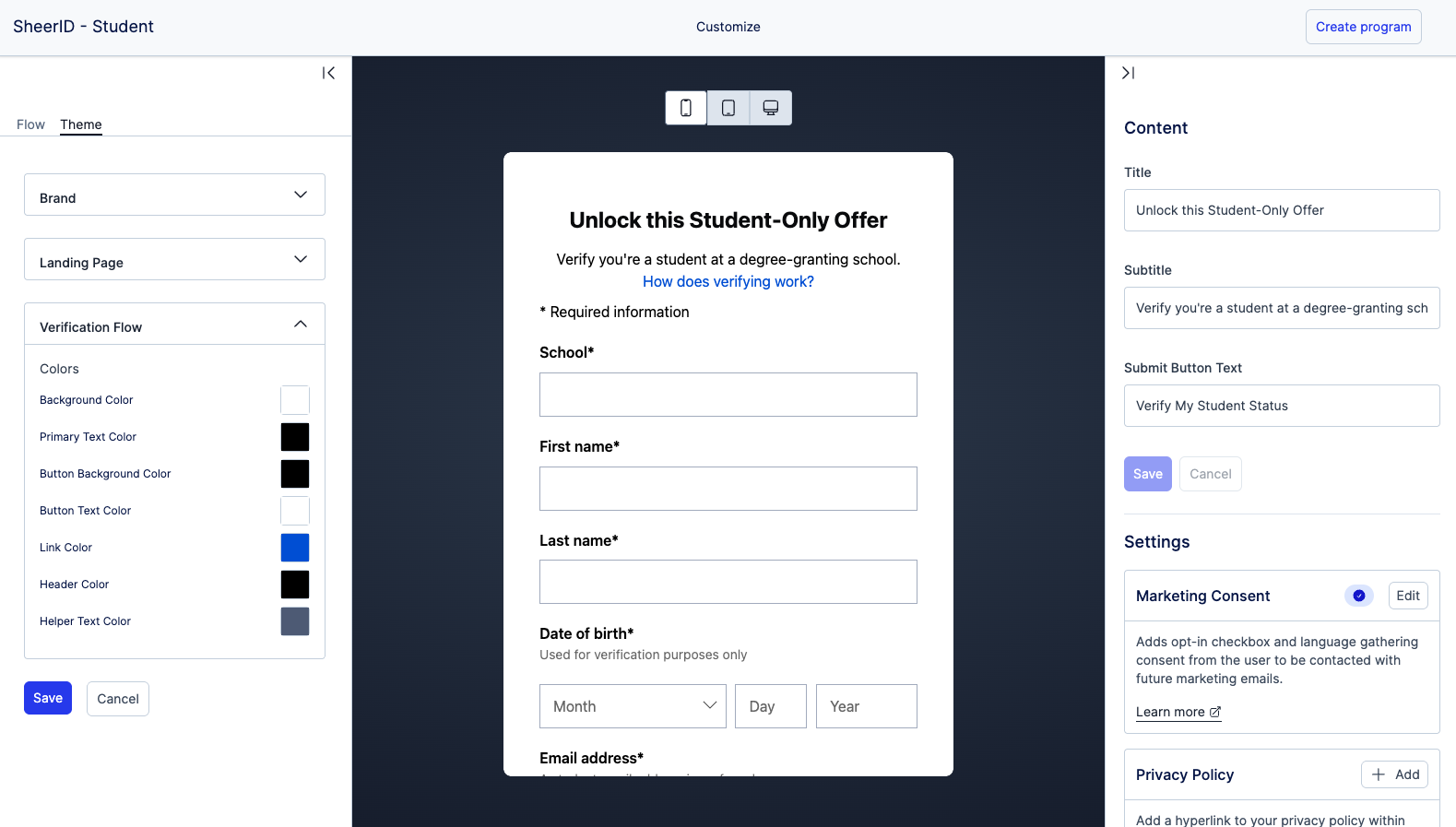Expand the Landing Page section
The height and width of the screenshot is (827, 1456).
point(174,259)
